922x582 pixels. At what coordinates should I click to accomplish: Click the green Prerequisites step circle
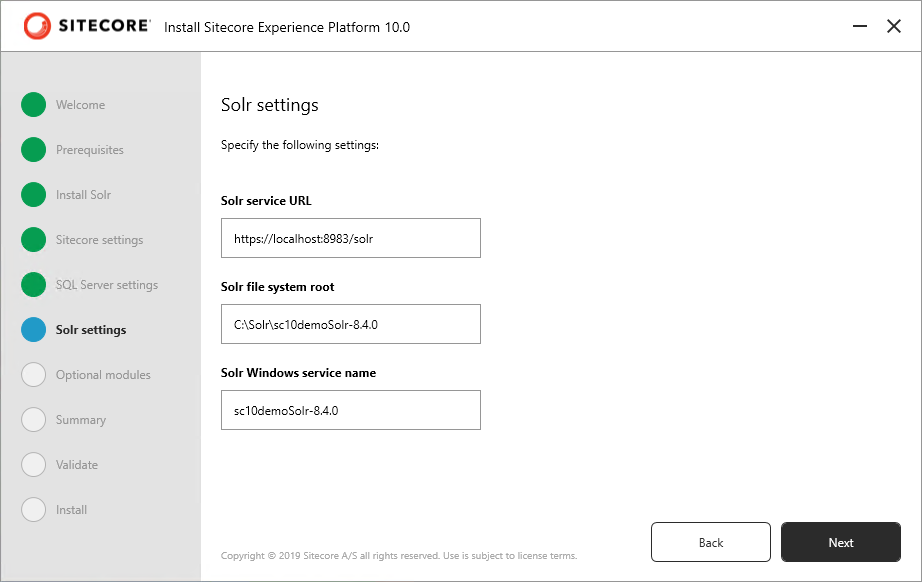tap(34, 149)
